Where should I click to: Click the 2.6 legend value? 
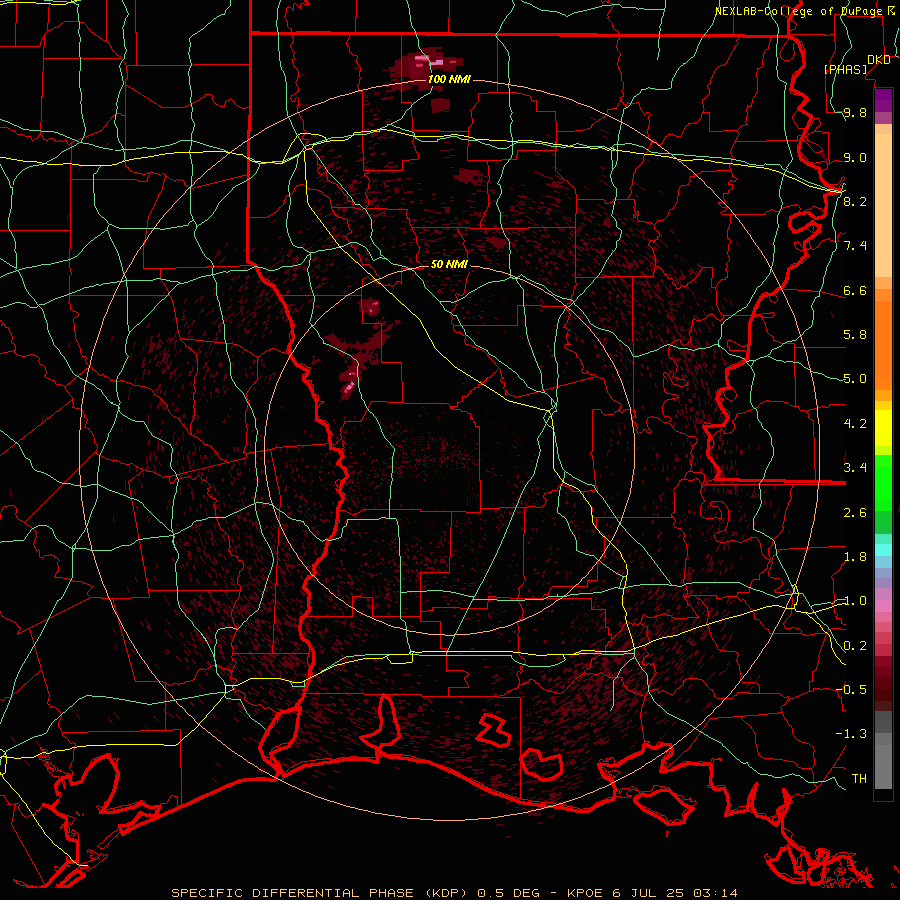click(855, 513)
